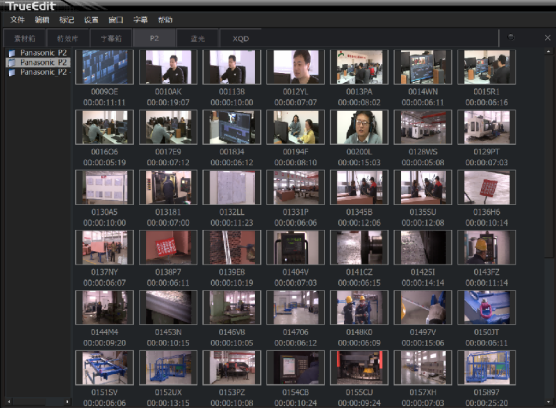This screenshot has width=556, height=408.
Task: Click the highlighted Panasonic P2 card icon
Action: [12, 63]
